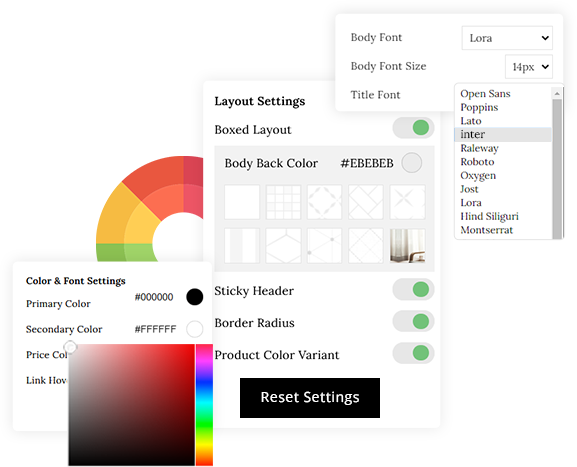Click the Body Font label
This screenshot has width=577, height=467.
[376, 37]
